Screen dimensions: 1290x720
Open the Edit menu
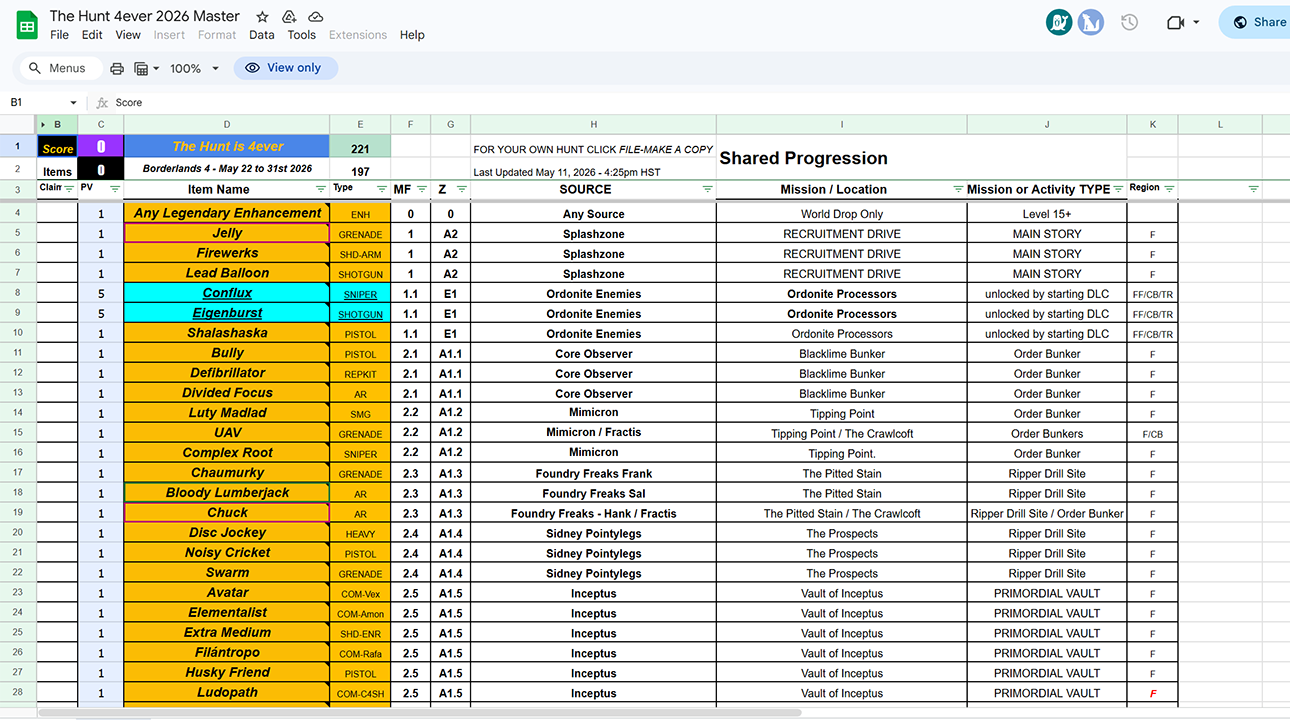click(92, 35)
